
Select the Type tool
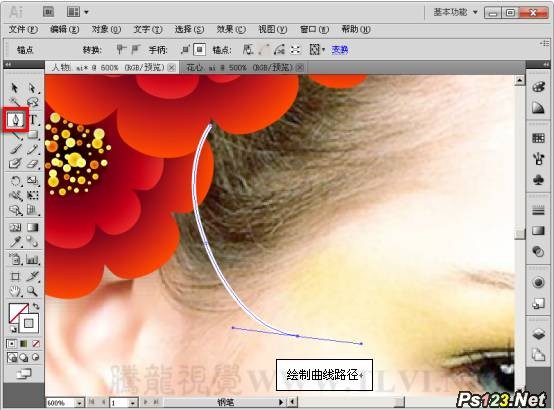pos(33,120)
